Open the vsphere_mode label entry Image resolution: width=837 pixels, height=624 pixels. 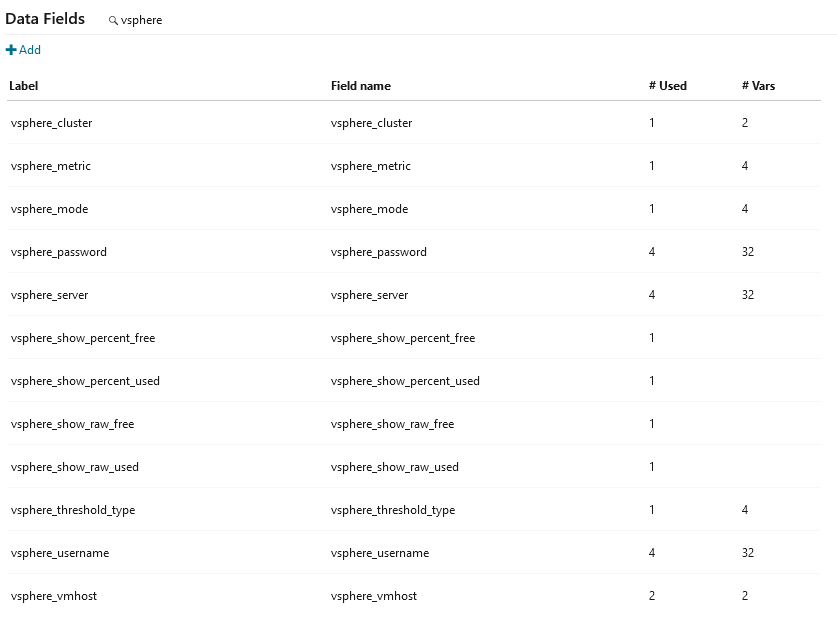point(49,209)
